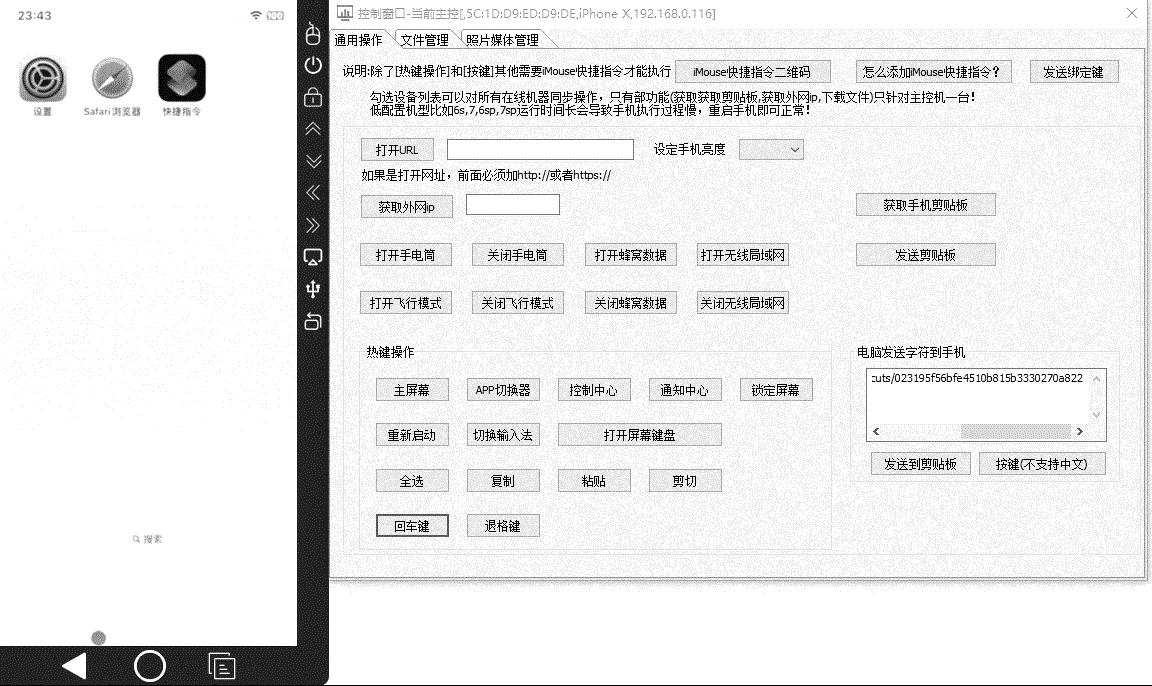Click the double chevron up icon
The height and width of the screenshot is (686, 1152).
tap(313, 129)
